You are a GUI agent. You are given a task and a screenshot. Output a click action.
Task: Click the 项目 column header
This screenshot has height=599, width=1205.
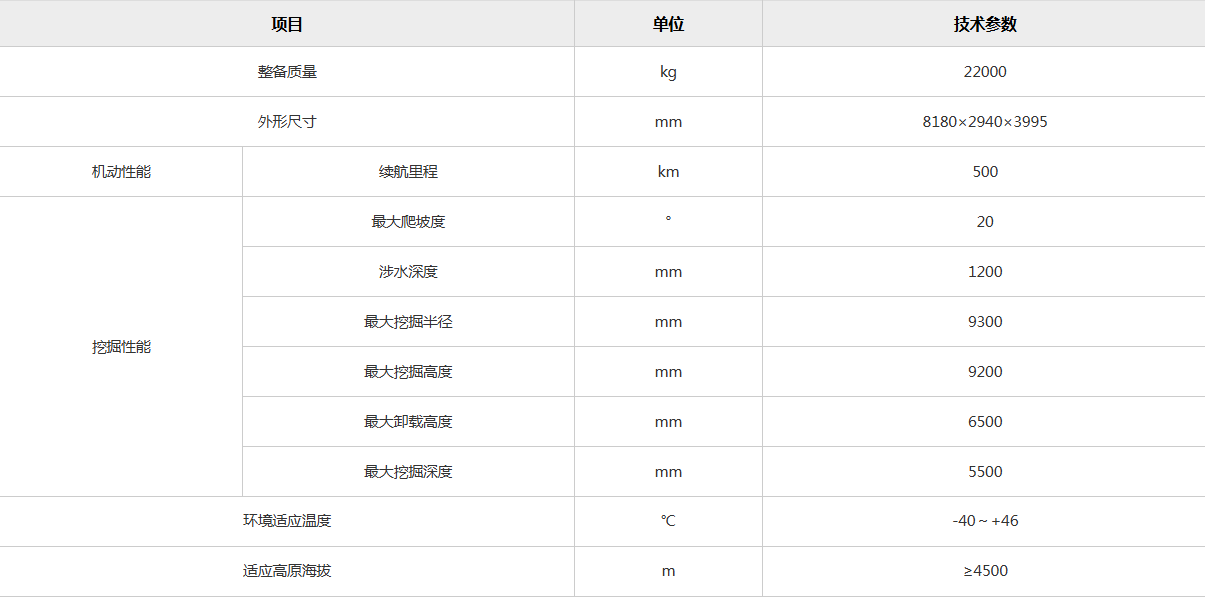(x=287, y=24)
